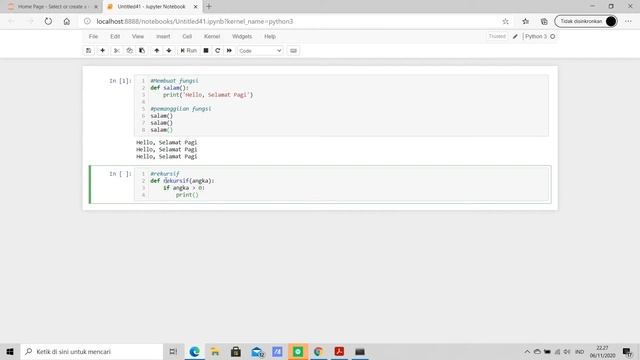Refresh the page
The height and width of the screenshot is (360, 640).
tap(48, 21)
